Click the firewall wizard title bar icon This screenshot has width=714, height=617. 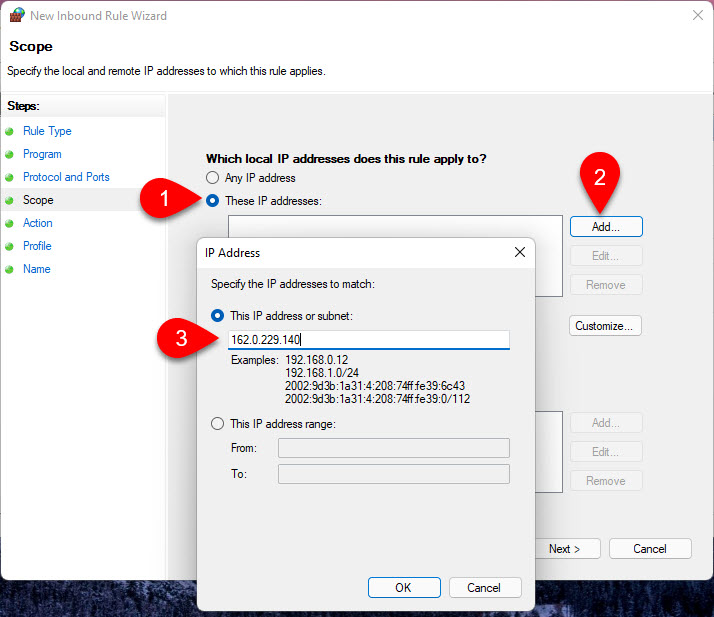coord(17,15)
